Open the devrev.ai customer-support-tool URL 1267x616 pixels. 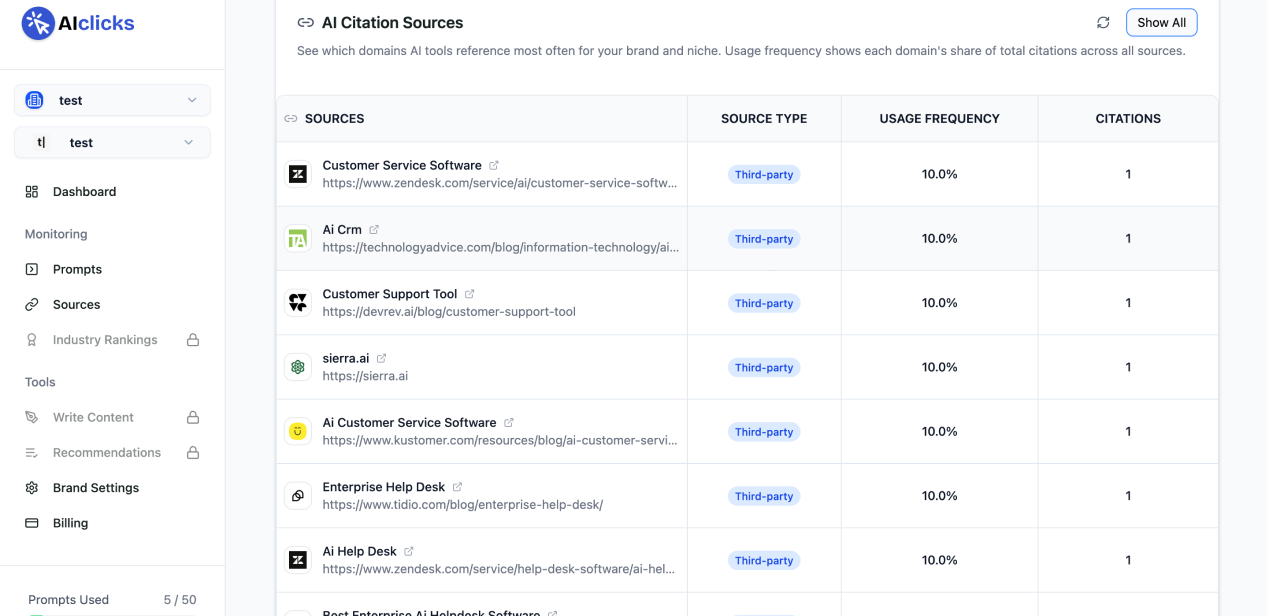(449, 312)
